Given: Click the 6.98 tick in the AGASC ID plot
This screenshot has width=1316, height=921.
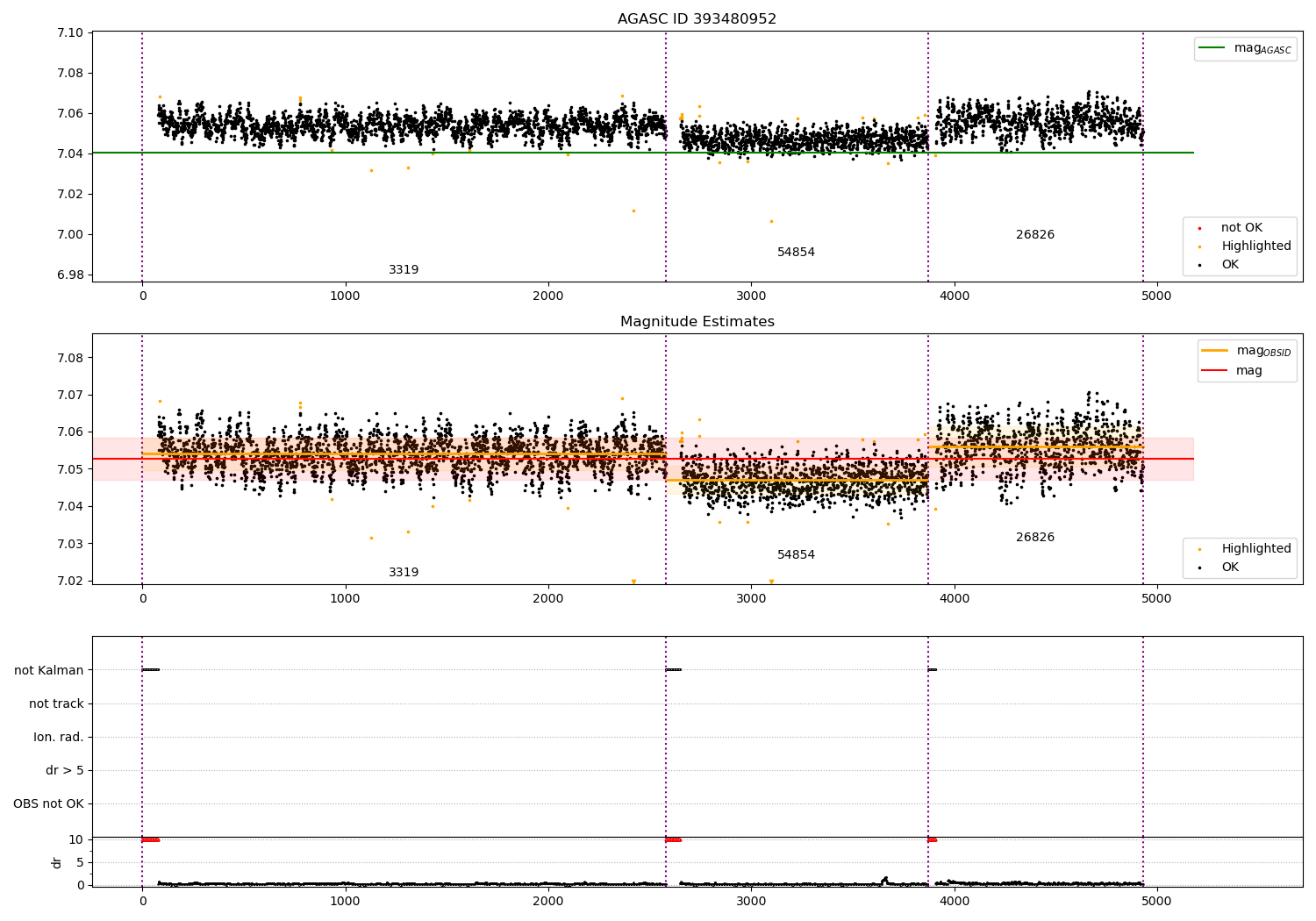Looking at the screenshot, I should point(70,275).
